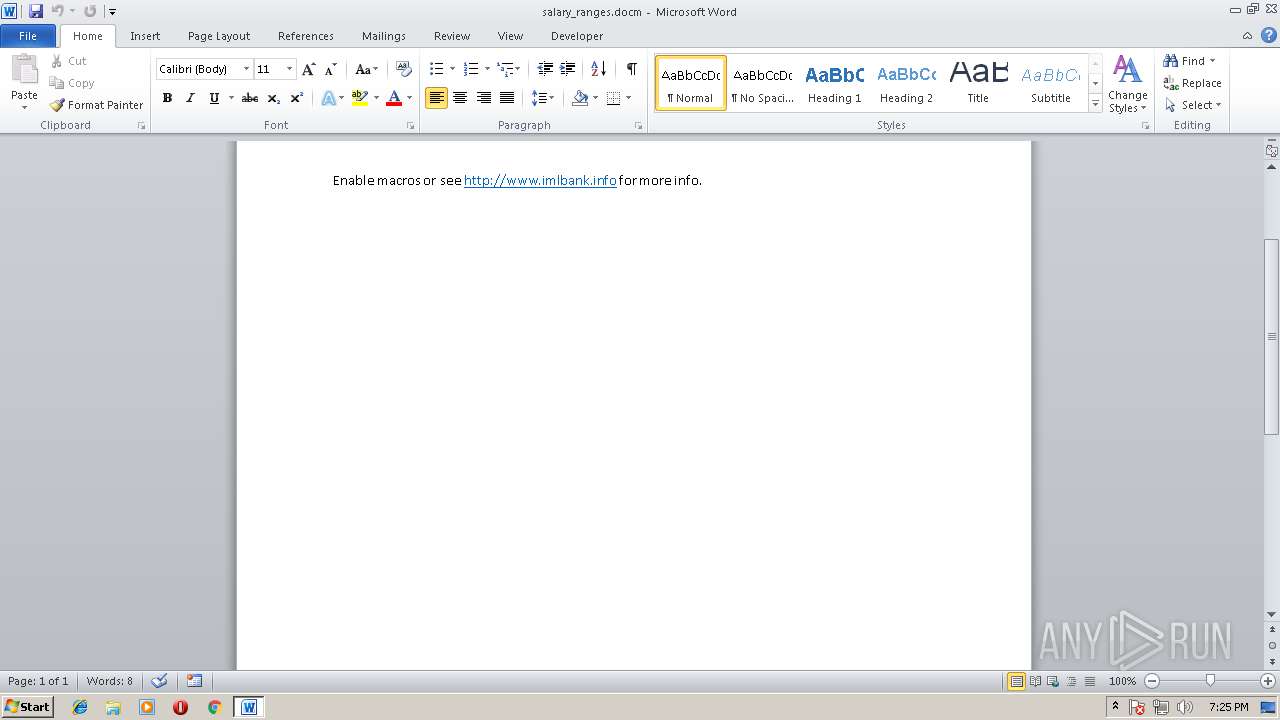Viewport: 1280px width, 720px height.
Task: Open the File tab
Action: (x=28, y=36)
